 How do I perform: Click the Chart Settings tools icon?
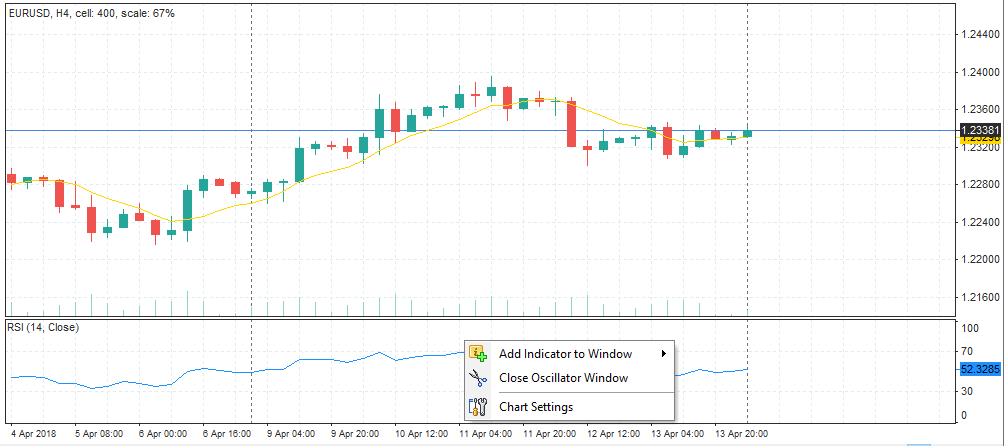pos(478,407)
